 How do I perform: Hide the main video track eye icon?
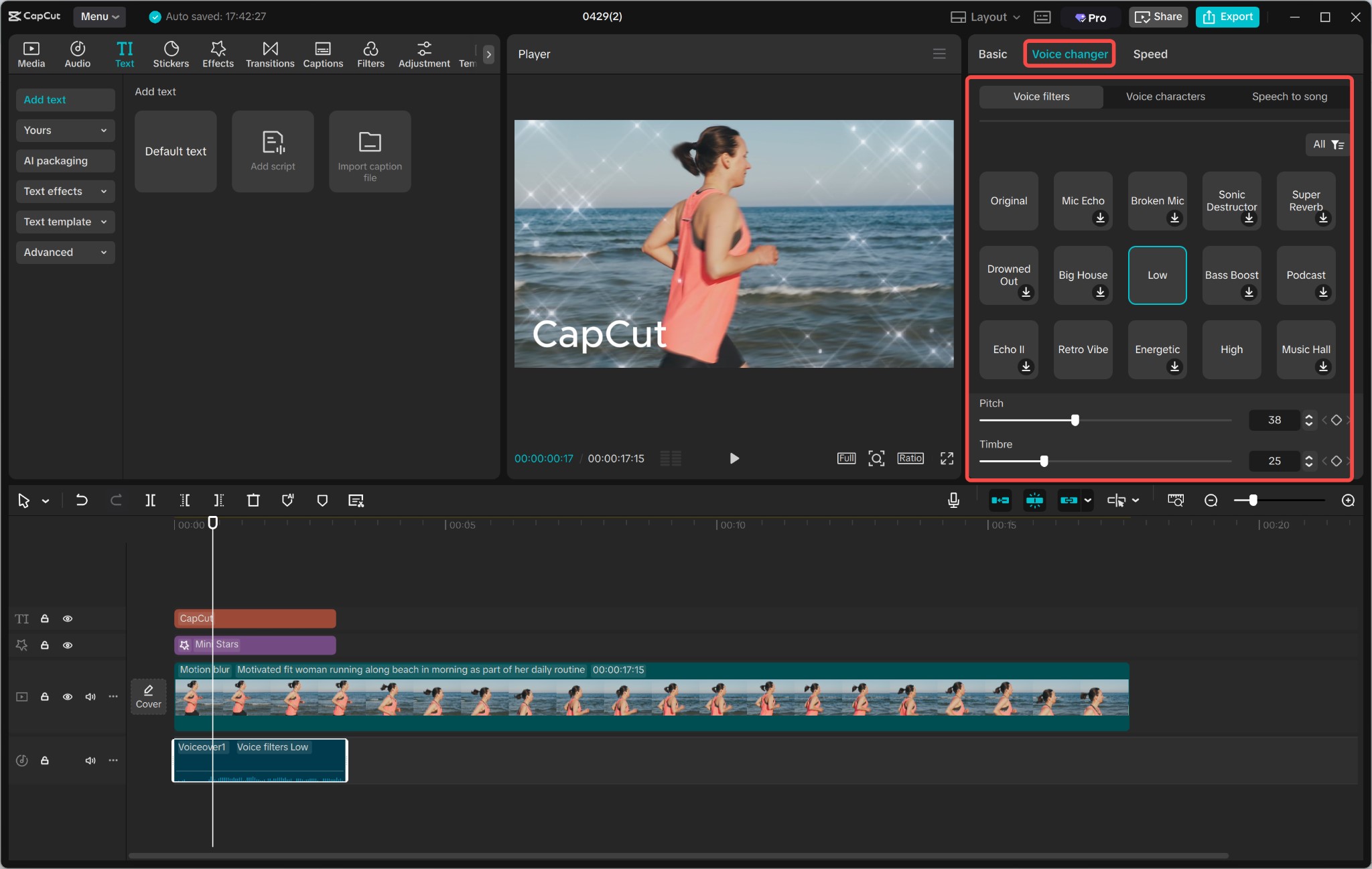pos(68,697)
